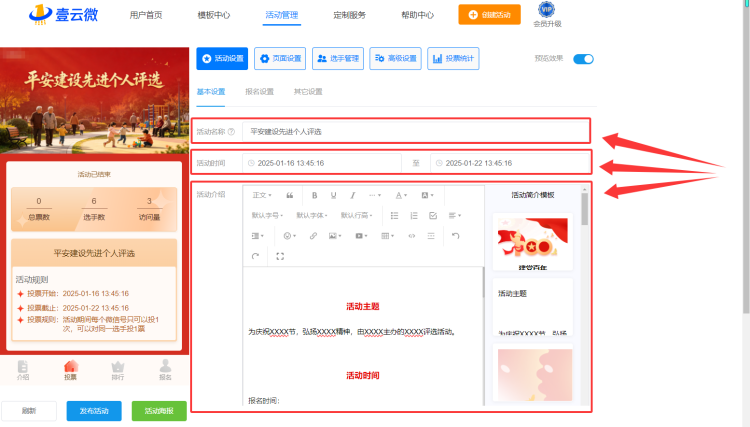Redo the last editor action
This screenshot has height=427, width=750.
point(255,256)
